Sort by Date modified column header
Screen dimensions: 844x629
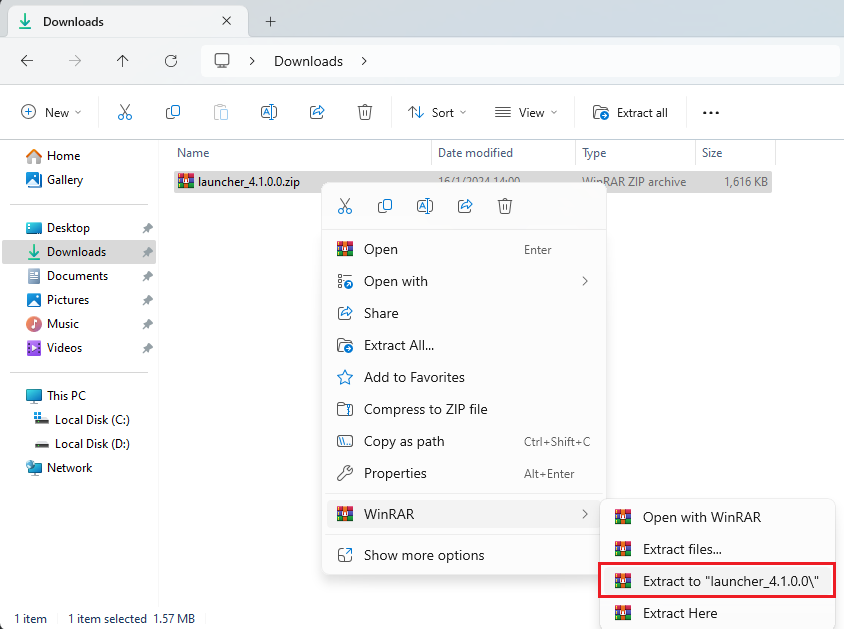(475, 153)
